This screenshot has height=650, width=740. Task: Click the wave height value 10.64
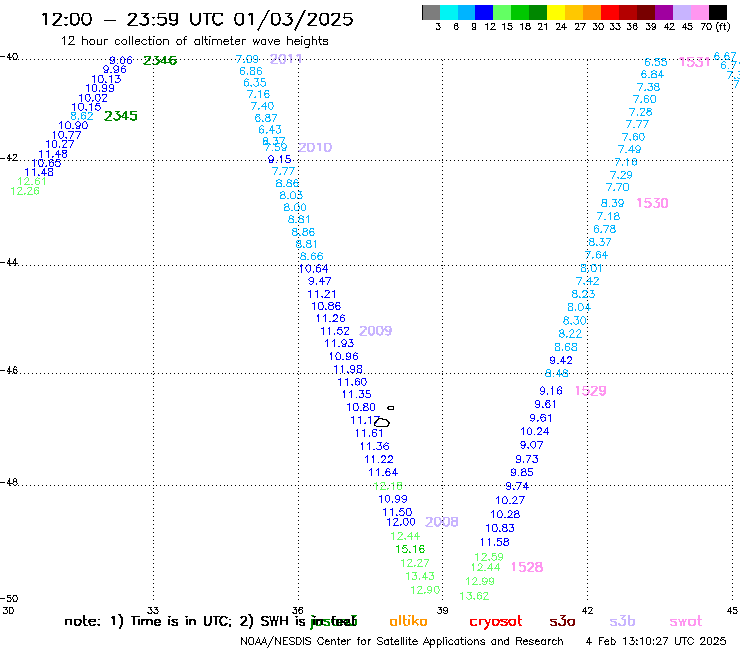pyautogui.click(x=313, y=269)
